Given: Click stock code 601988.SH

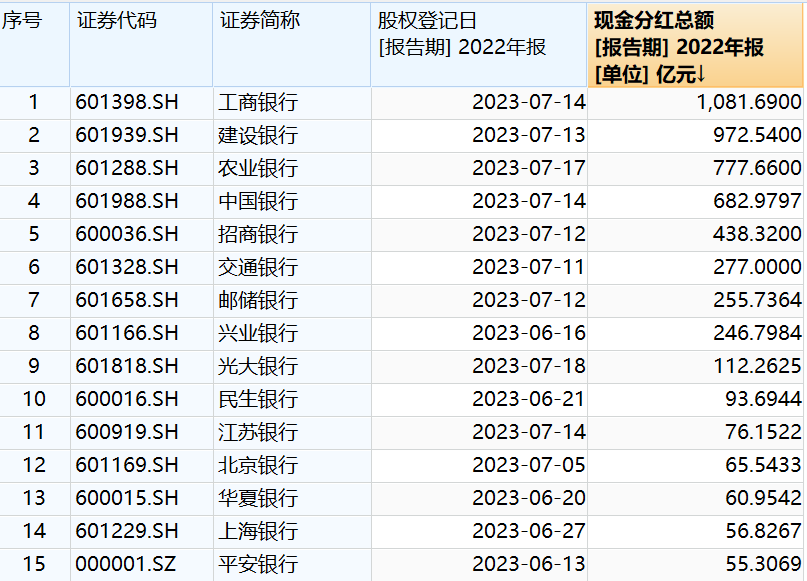Looking at the screenshot, I should (x=127, y=201).
